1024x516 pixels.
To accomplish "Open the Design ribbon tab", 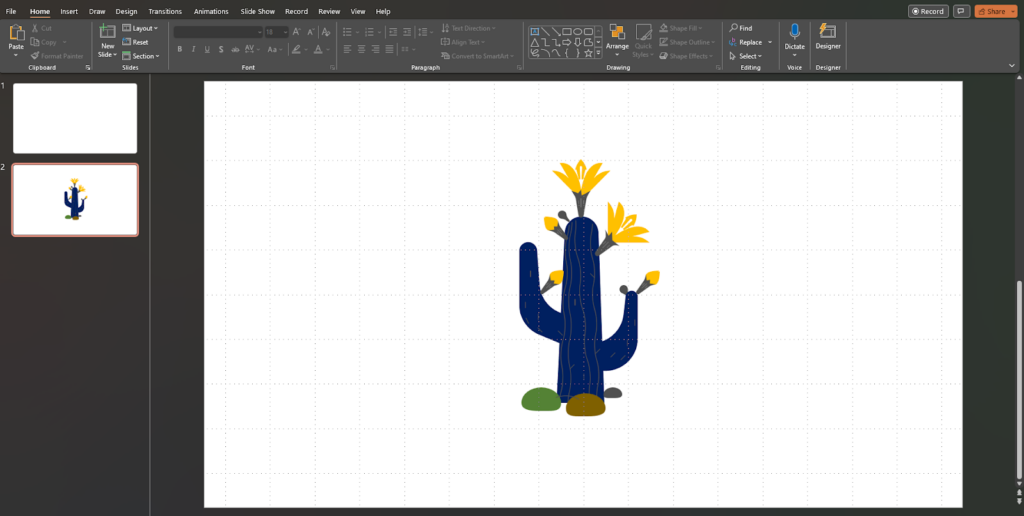I will 126,11.
